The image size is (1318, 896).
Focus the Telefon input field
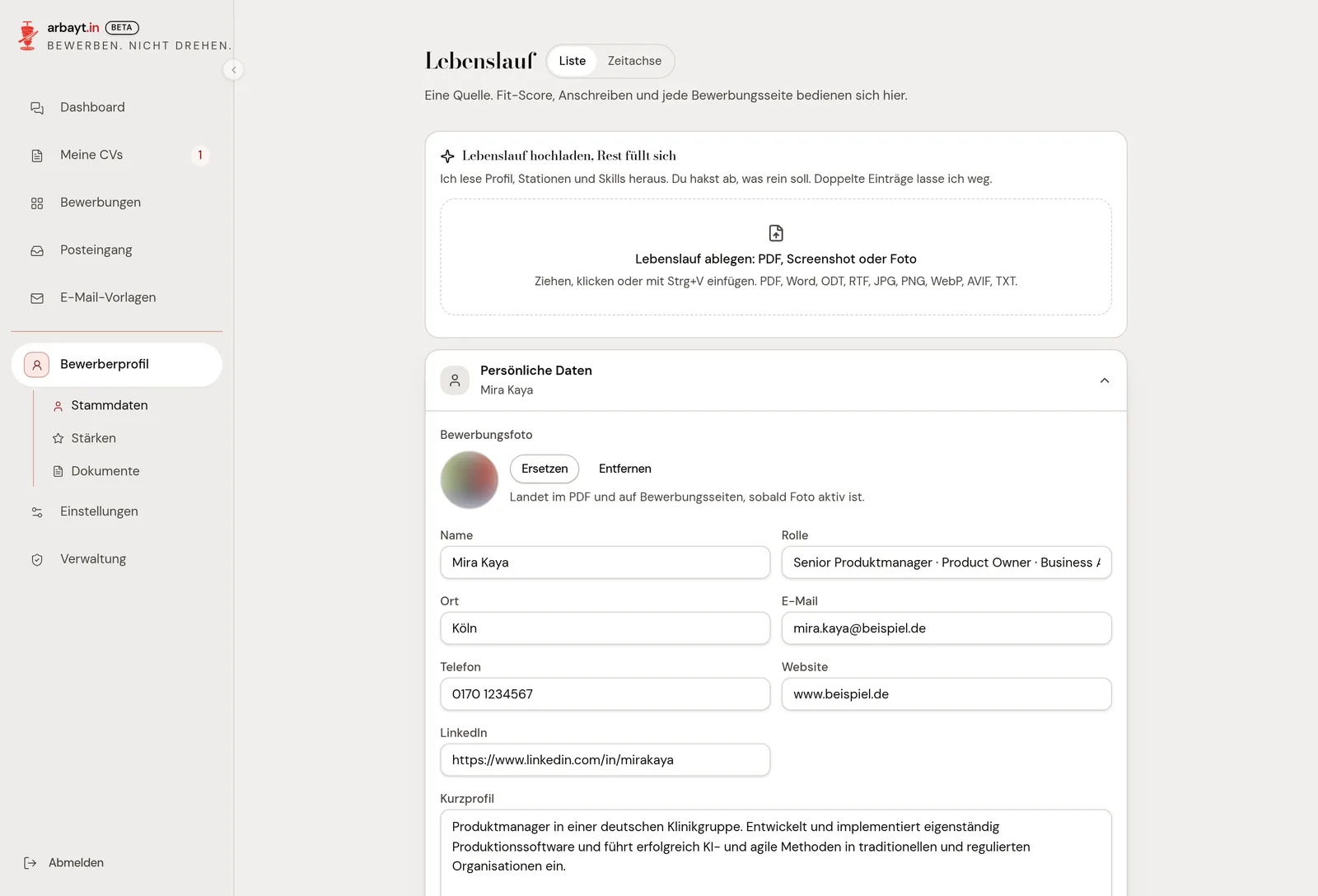(605, 694)
